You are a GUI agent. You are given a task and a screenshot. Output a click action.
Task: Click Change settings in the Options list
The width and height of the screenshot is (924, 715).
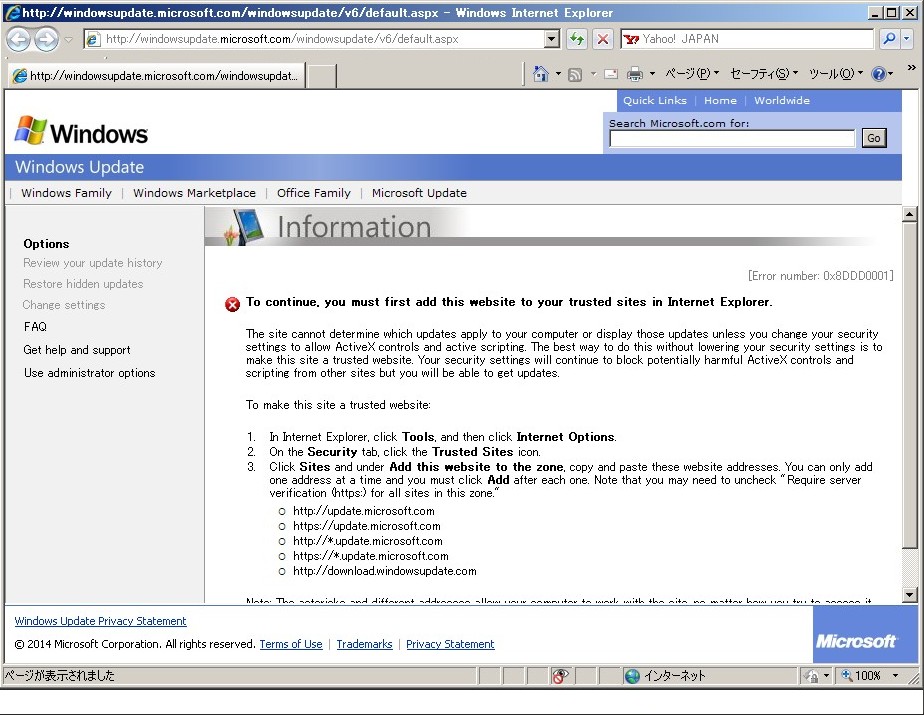pos(64,305)
